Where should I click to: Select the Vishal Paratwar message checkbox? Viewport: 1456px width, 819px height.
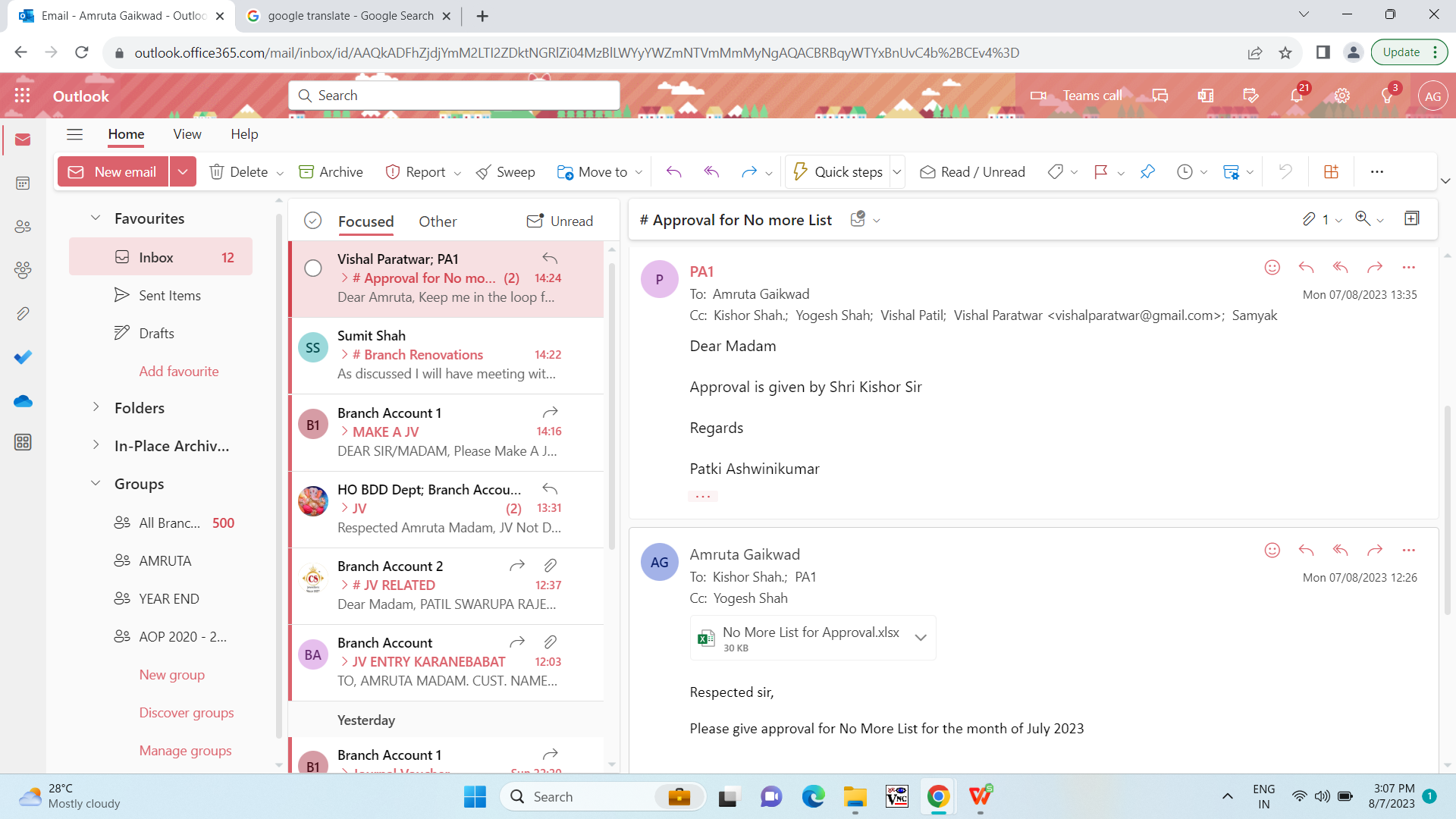point(313,268)
